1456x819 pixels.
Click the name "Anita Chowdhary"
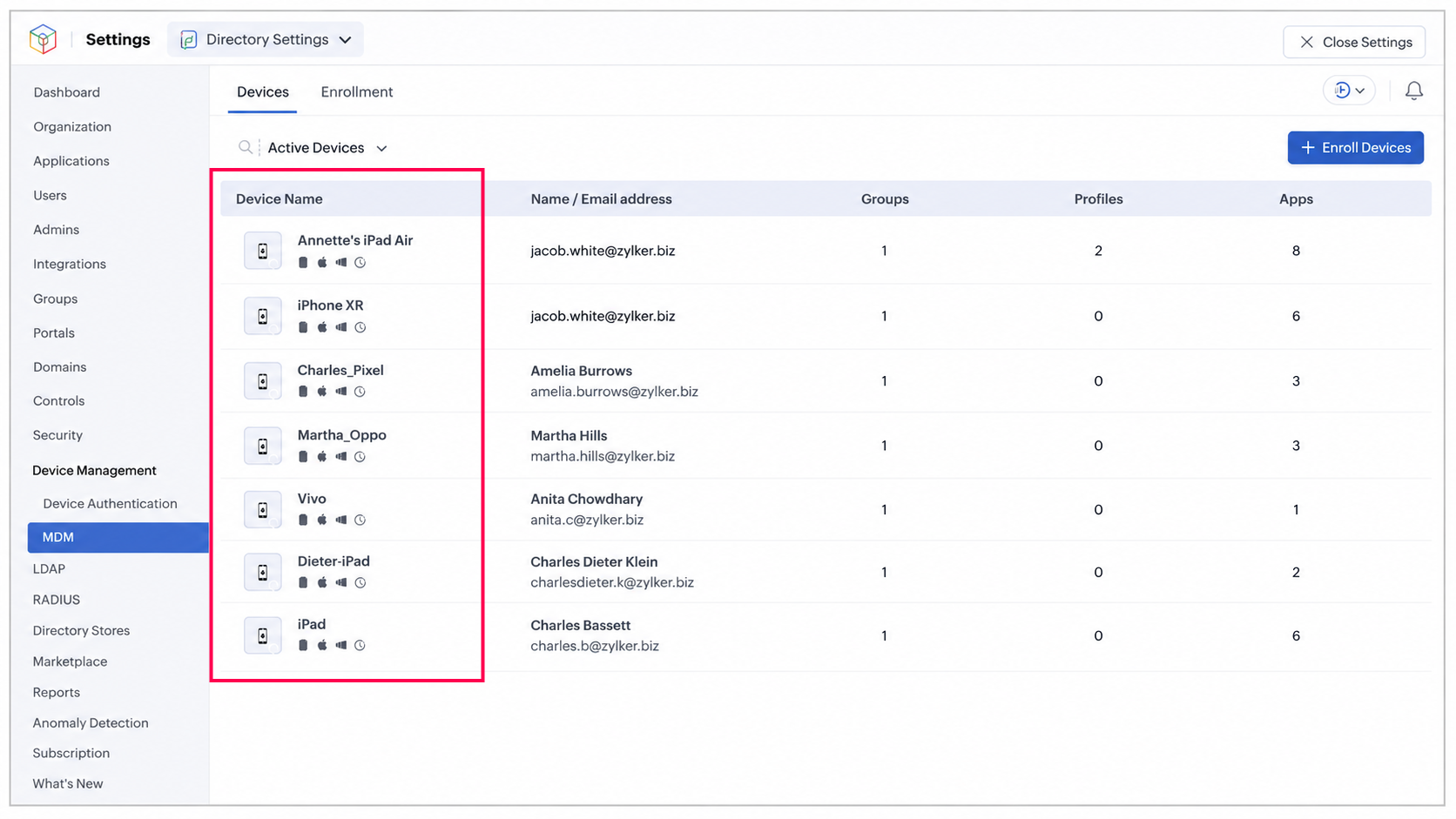coord(587,499)
